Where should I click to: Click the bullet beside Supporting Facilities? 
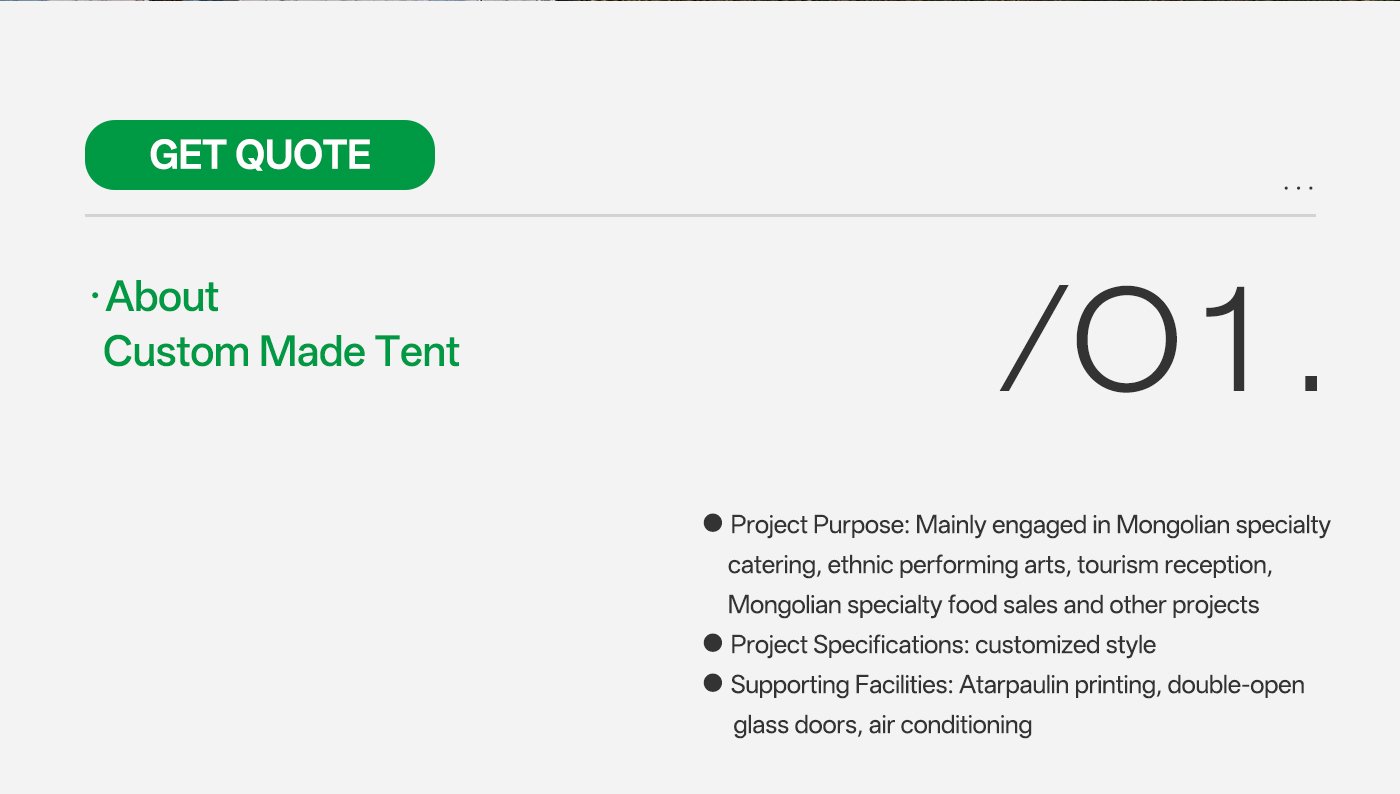click(713, 683)
